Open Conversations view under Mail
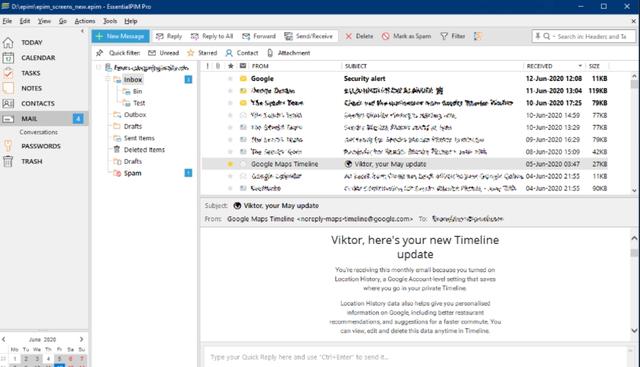 (39, 132)
